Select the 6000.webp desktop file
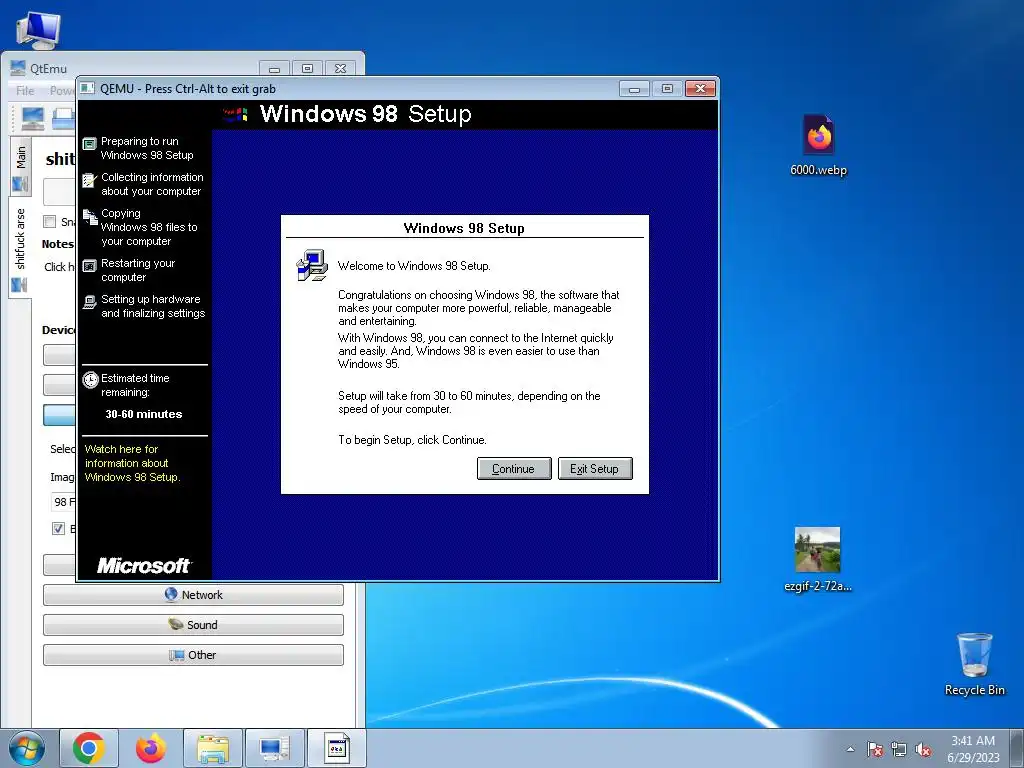This screenshot has height=768, width=1024. [x=818, y=145]
